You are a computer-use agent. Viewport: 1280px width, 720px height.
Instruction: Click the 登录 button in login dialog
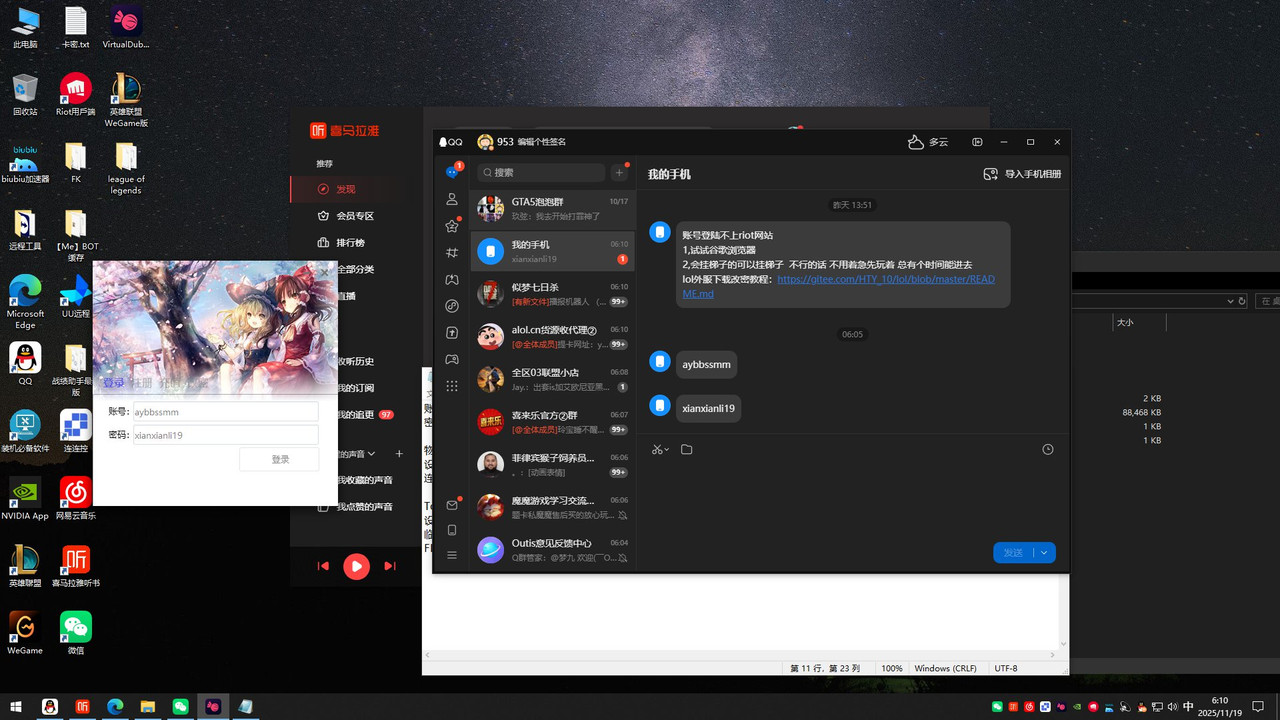pos(280,459)
